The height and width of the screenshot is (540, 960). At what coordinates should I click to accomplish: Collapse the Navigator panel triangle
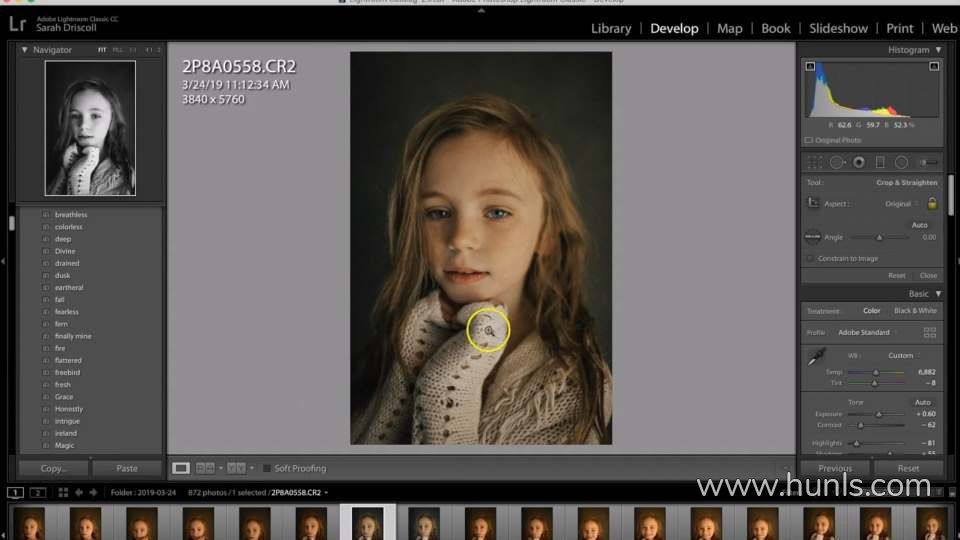coord(24,50)
